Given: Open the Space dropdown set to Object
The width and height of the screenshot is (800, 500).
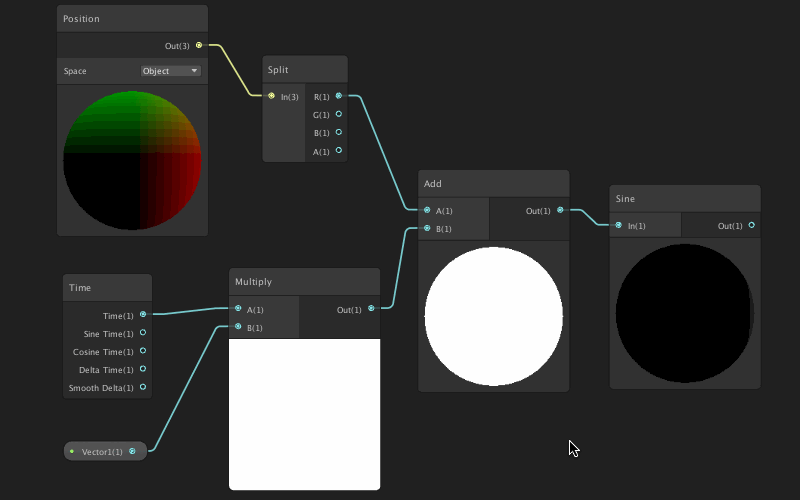Looking at the screenshot, I should tap(170, 71).
